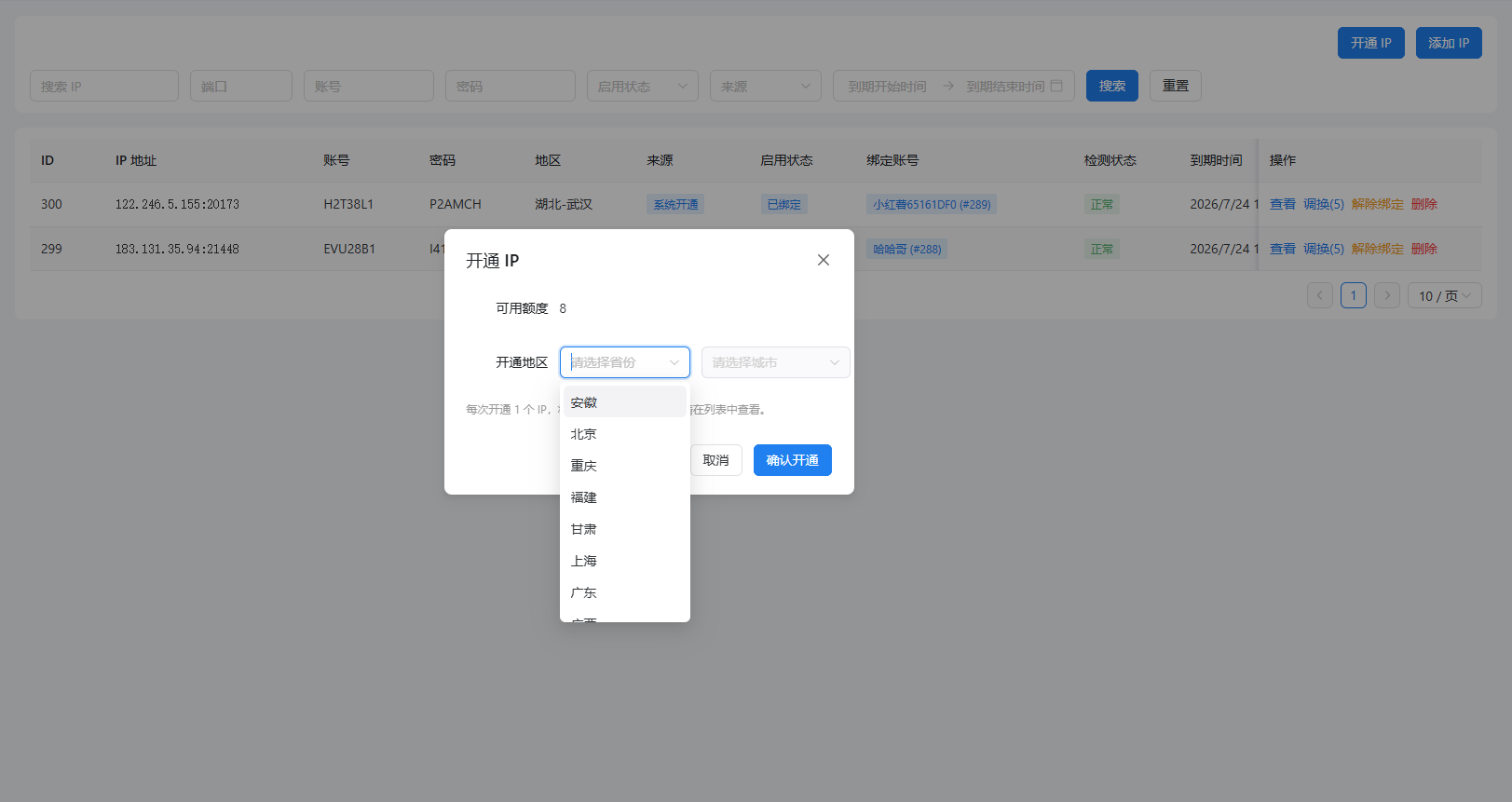Open the 启用状态 filter dropdown
The image size is (1512, 802).
tap(643, 86)
